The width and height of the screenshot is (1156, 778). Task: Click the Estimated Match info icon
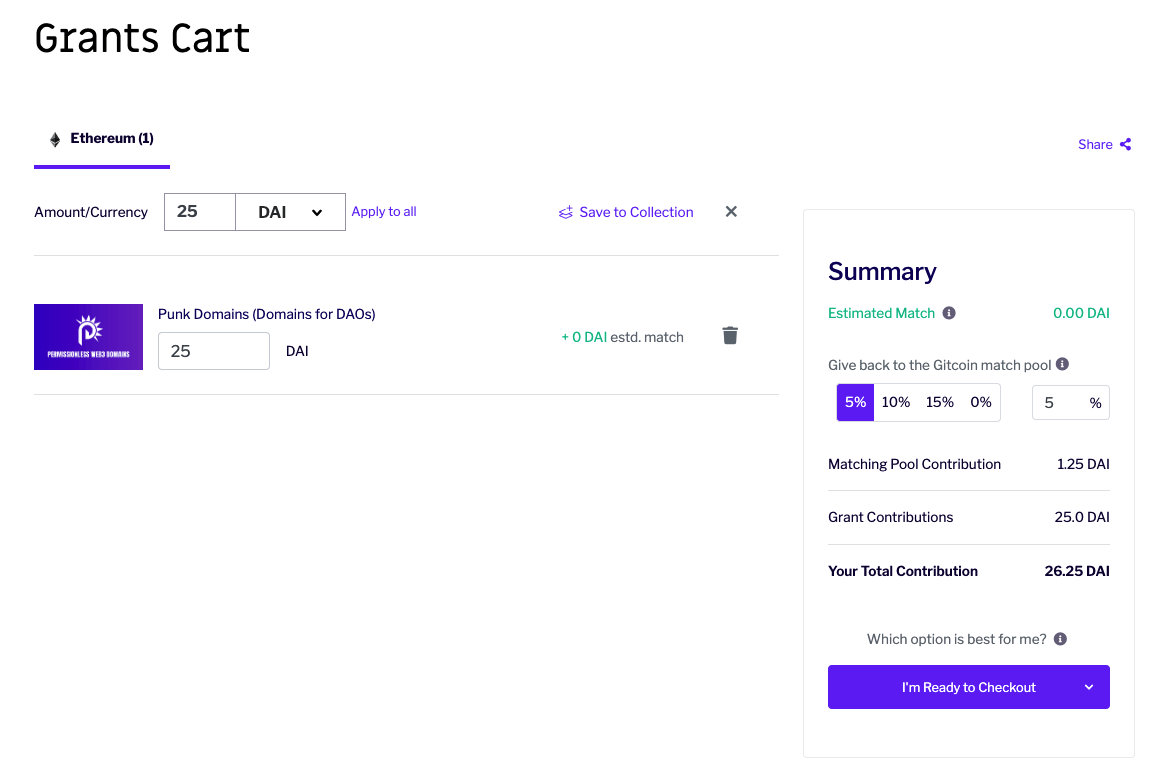coord(949,313)
